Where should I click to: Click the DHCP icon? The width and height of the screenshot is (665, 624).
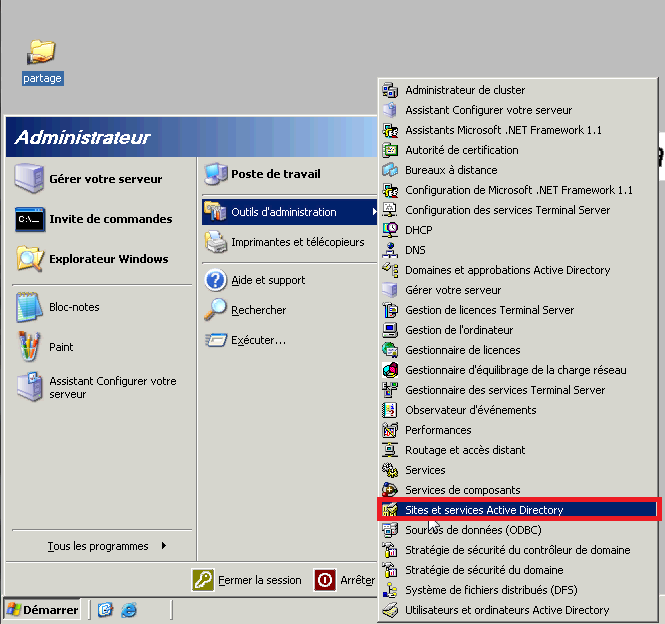tap(390, 230)
